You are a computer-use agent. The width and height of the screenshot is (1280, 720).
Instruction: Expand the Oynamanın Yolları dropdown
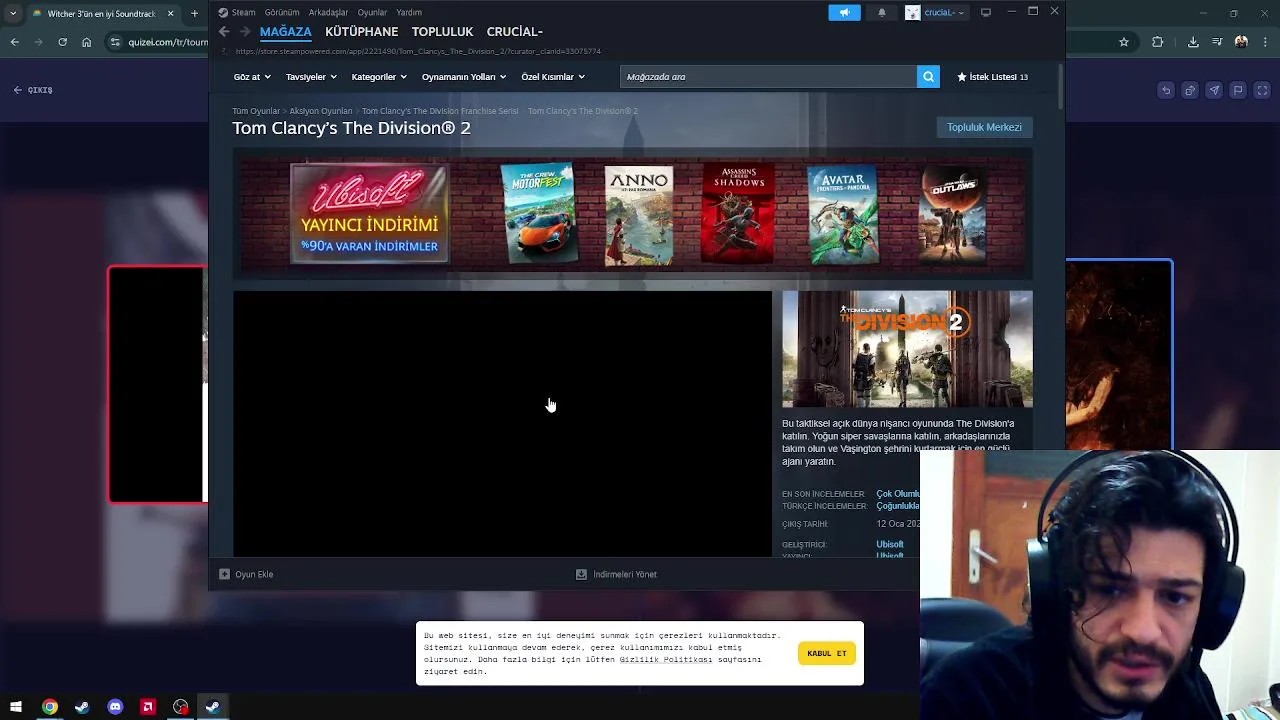pos(464,77)
